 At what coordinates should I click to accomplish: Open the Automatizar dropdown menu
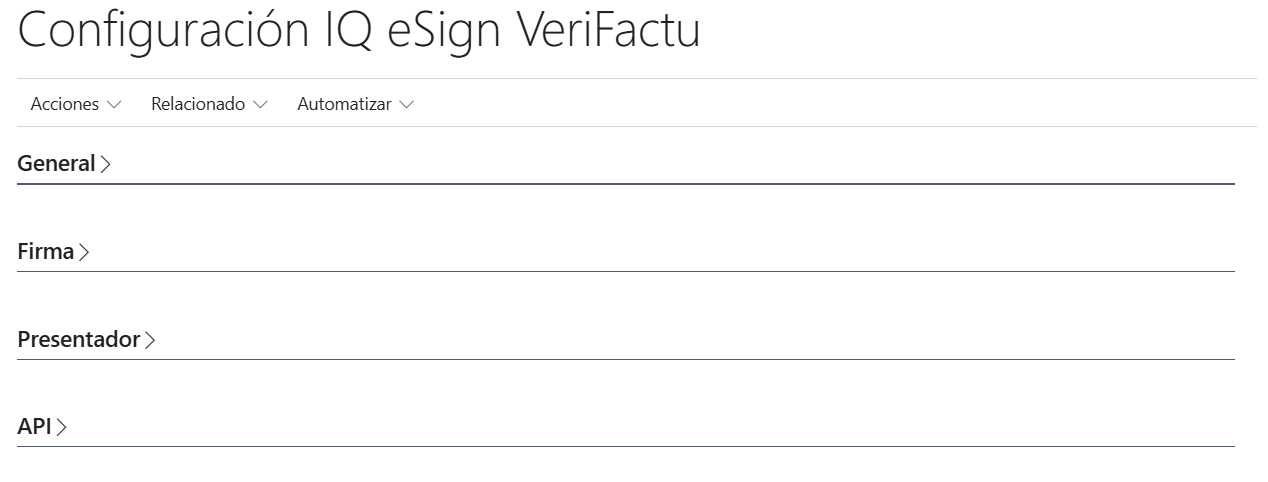click(x=344, y=104)
